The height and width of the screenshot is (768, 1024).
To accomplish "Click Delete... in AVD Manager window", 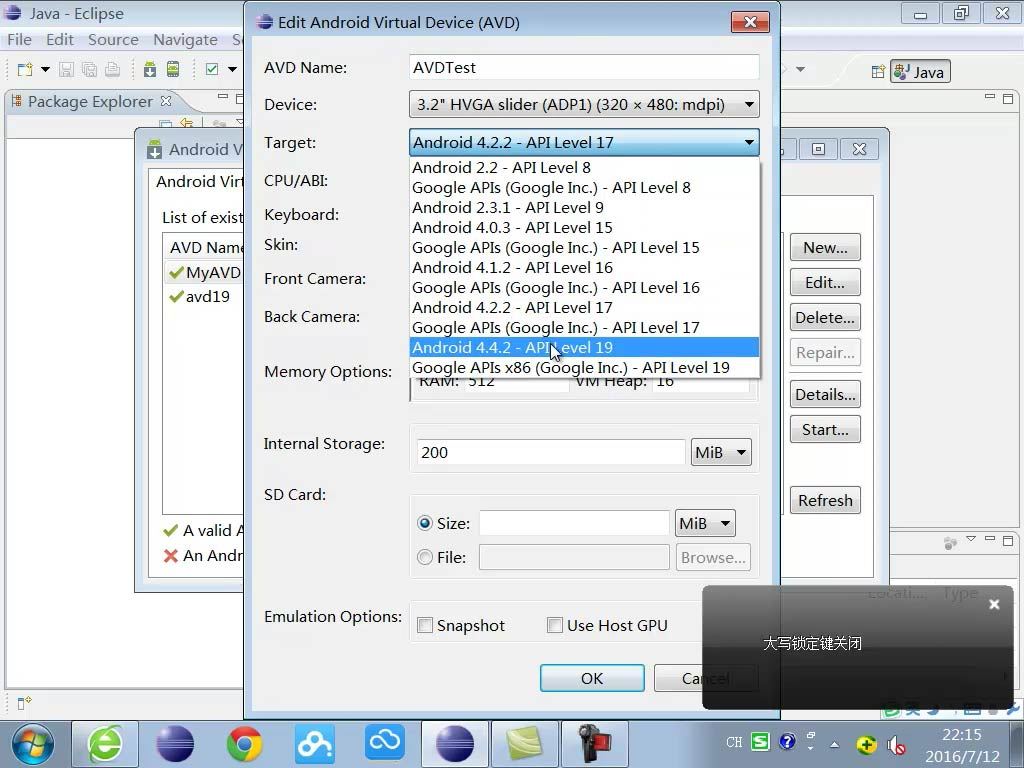I will tap(825, 317).
